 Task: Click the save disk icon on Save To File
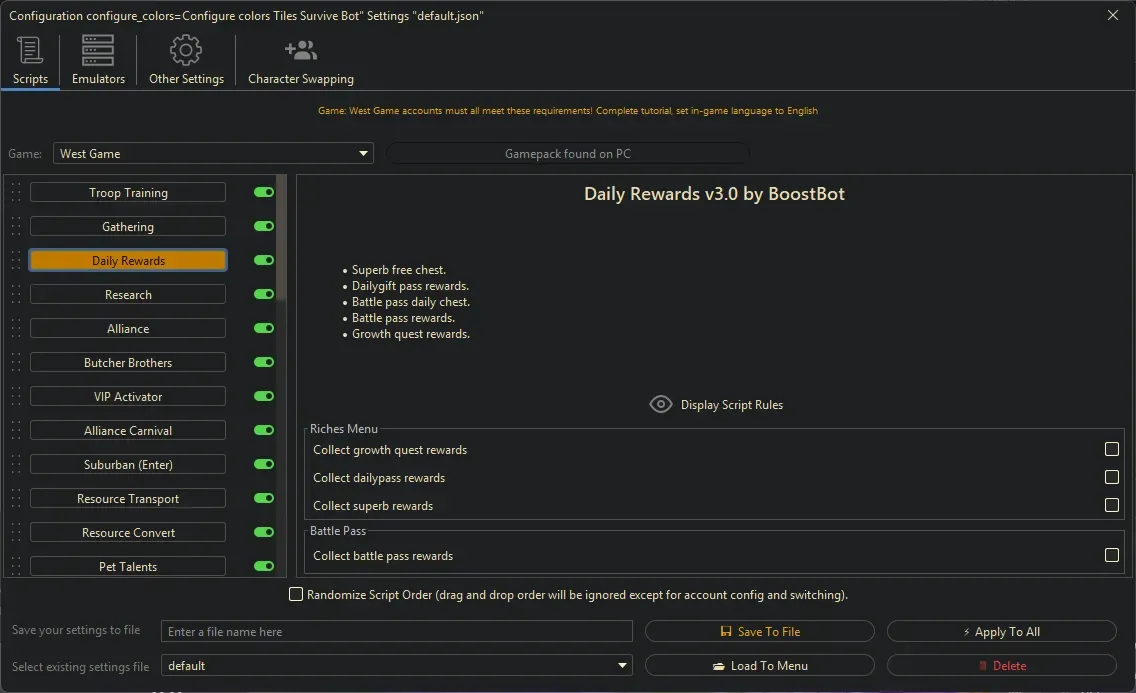[724, 631]
